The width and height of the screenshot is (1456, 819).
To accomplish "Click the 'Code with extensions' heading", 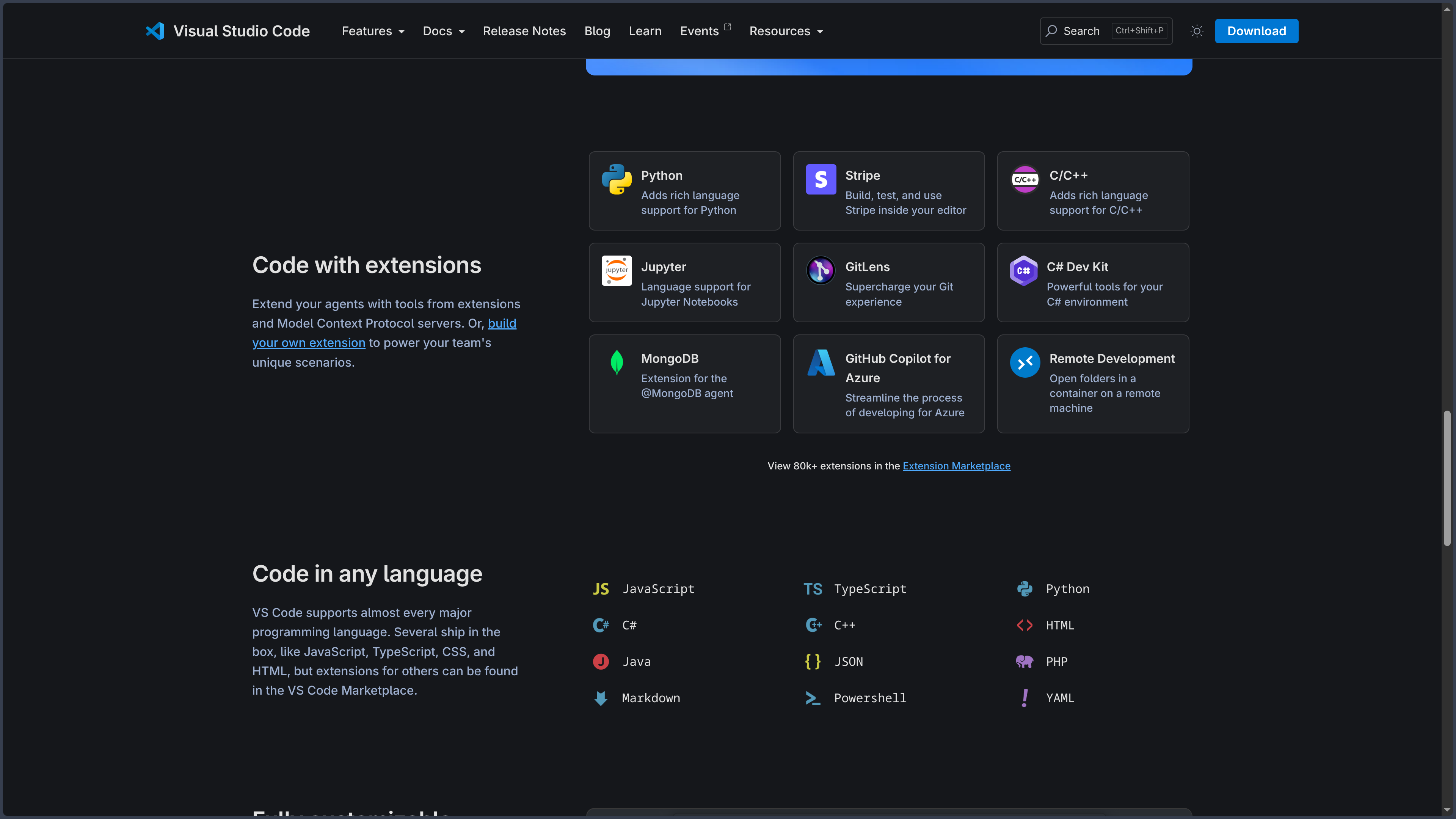I will pyautogui.click(x=367, y=265).
